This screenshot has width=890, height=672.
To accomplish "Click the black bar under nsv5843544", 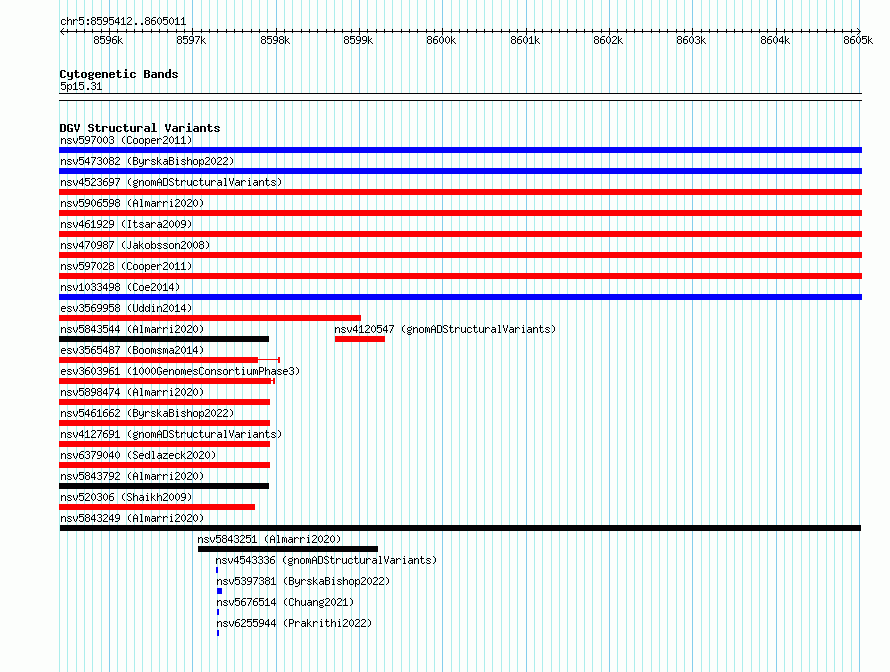I will click(x=164, y=339).
